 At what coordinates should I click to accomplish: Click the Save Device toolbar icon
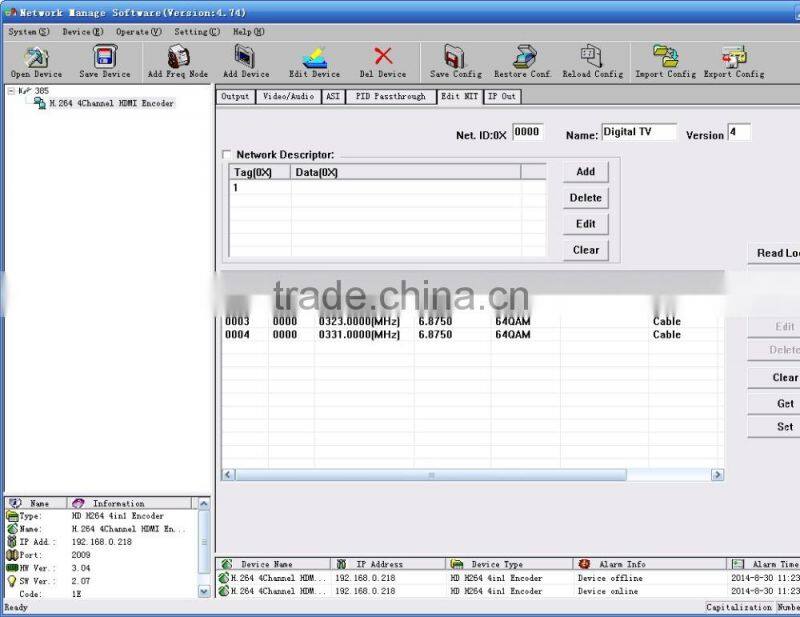(104, 57)
